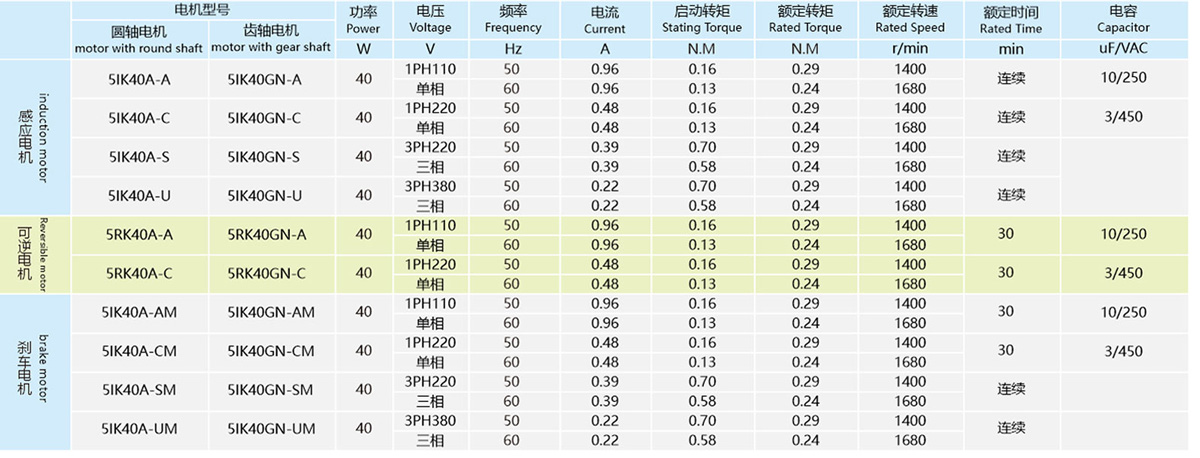Select the 5IK40GN-U model cell
The width and height of the screenshot is (1200, 458).
point(264,195)
